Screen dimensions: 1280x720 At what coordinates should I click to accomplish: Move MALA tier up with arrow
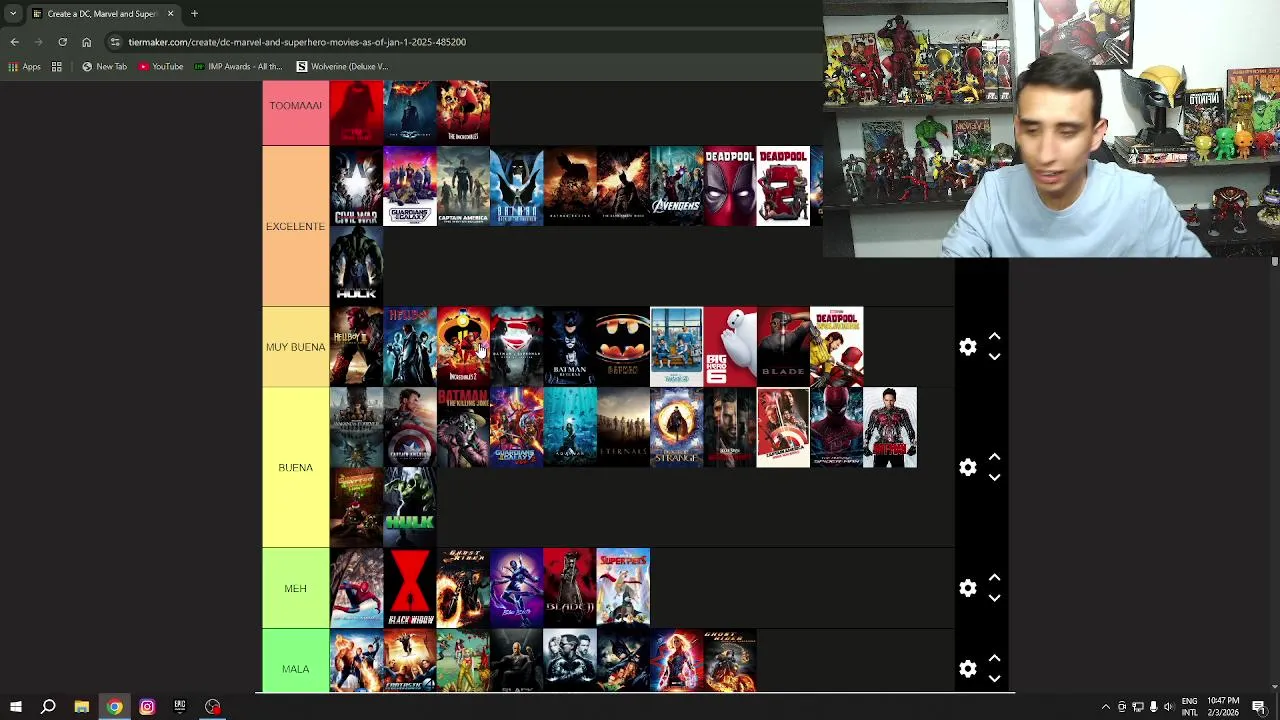click(994, 659)
